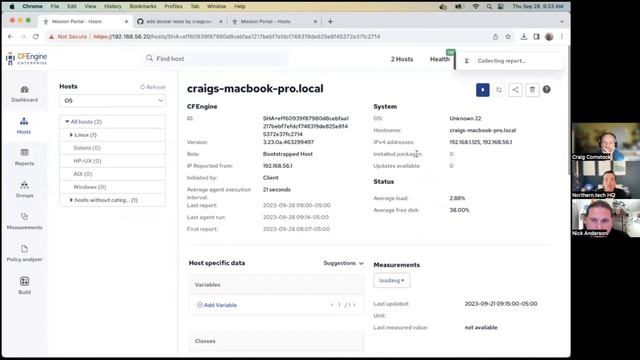Reload the page with browser refresh icon
Viewport: 640px width, 360px height.
(x=36, y=37)
